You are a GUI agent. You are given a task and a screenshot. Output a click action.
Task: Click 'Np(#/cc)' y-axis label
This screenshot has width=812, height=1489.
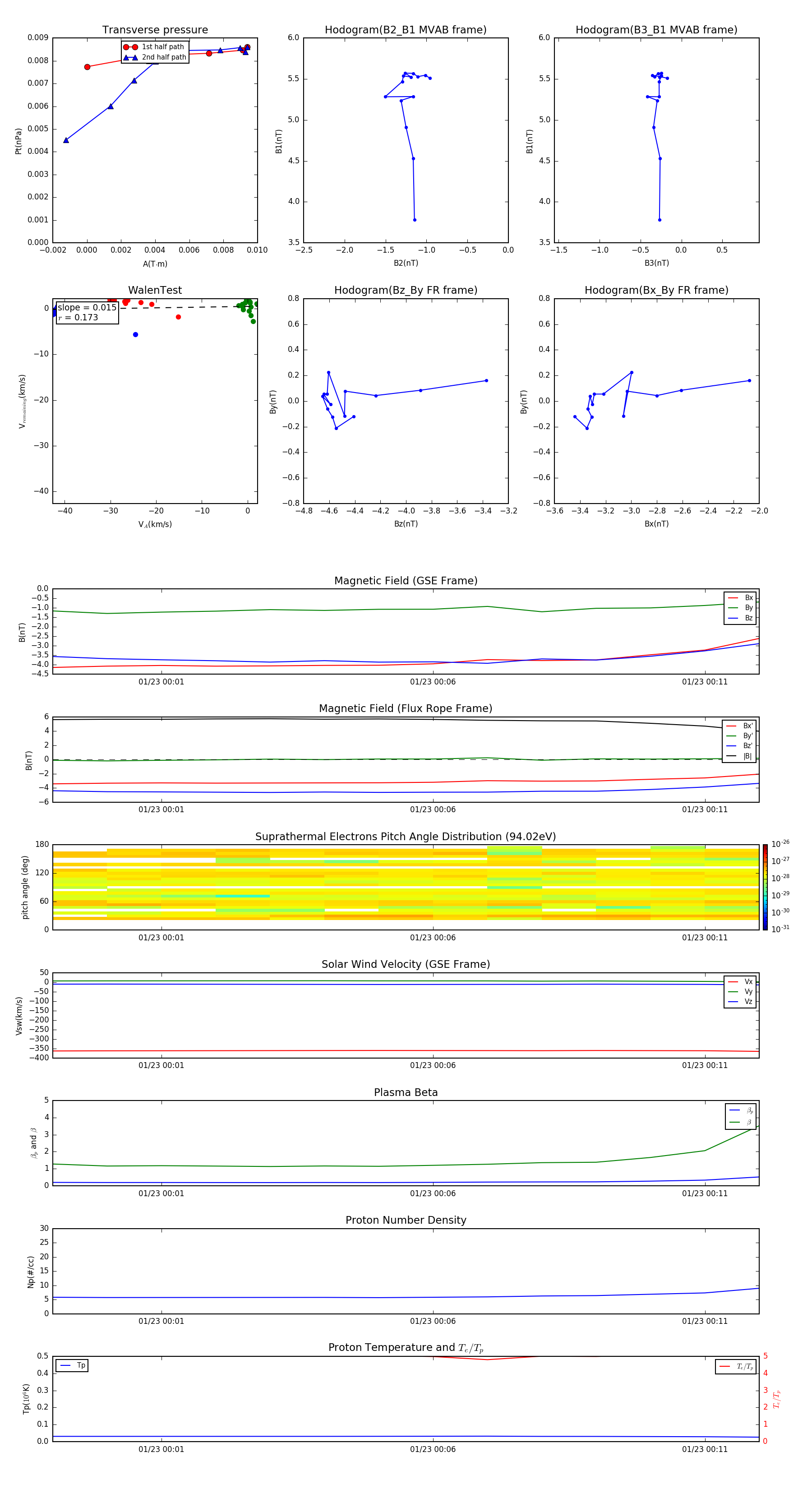[x=31, y=1271]
